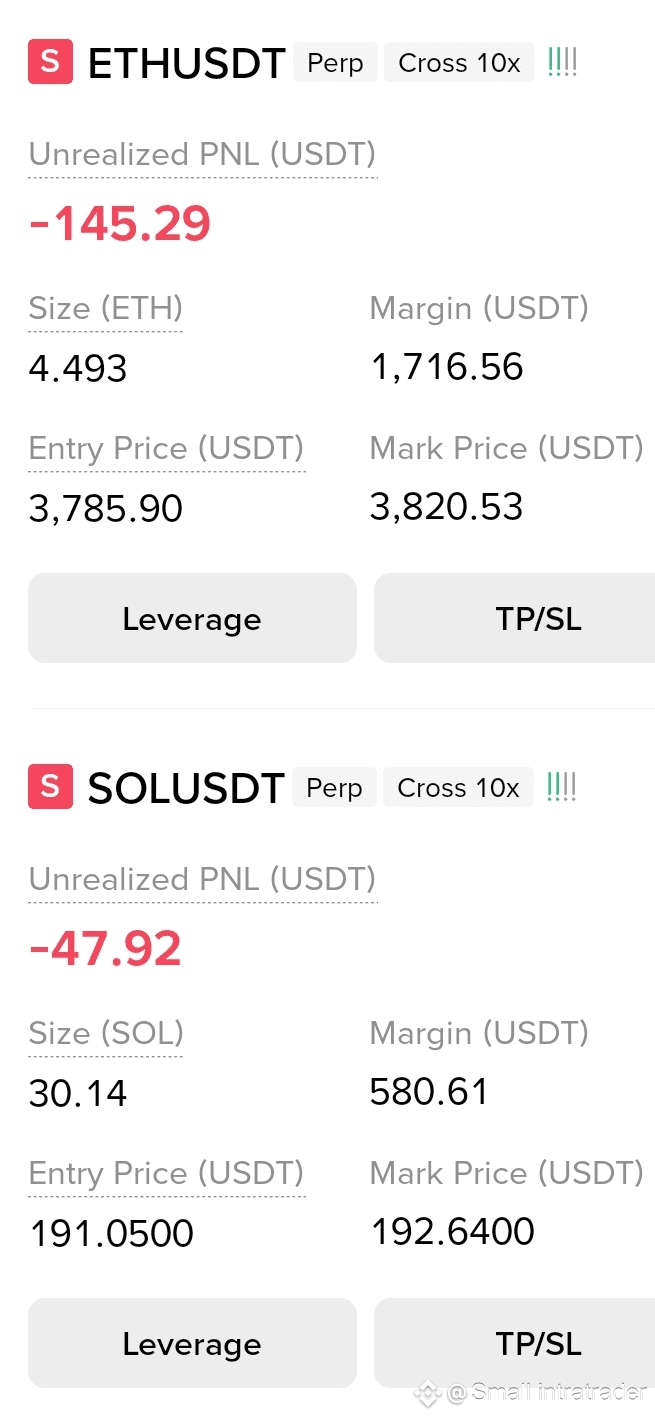The height and width of the screenshot is (1419, 655).
Task: Tap the ETHUSDT Cross 10x tag
Action: click(460, 63)
